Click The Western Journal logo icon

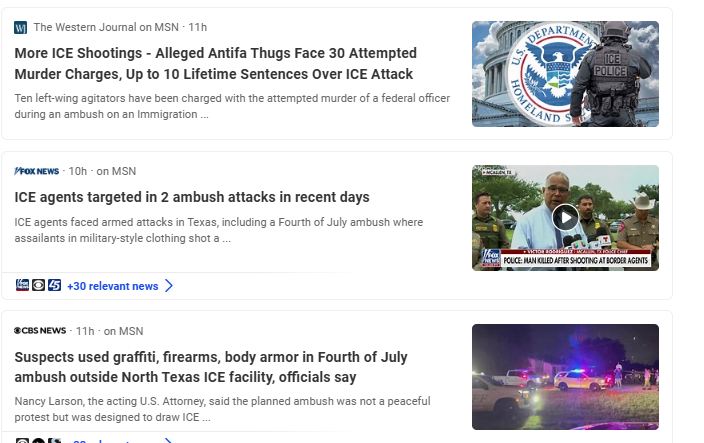(x=21, y=27)
